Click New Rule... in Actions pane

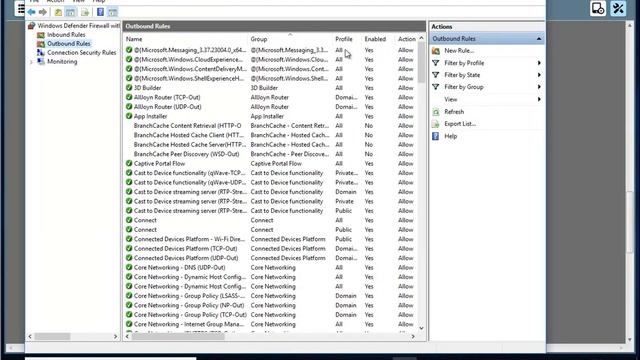(459, 51)
